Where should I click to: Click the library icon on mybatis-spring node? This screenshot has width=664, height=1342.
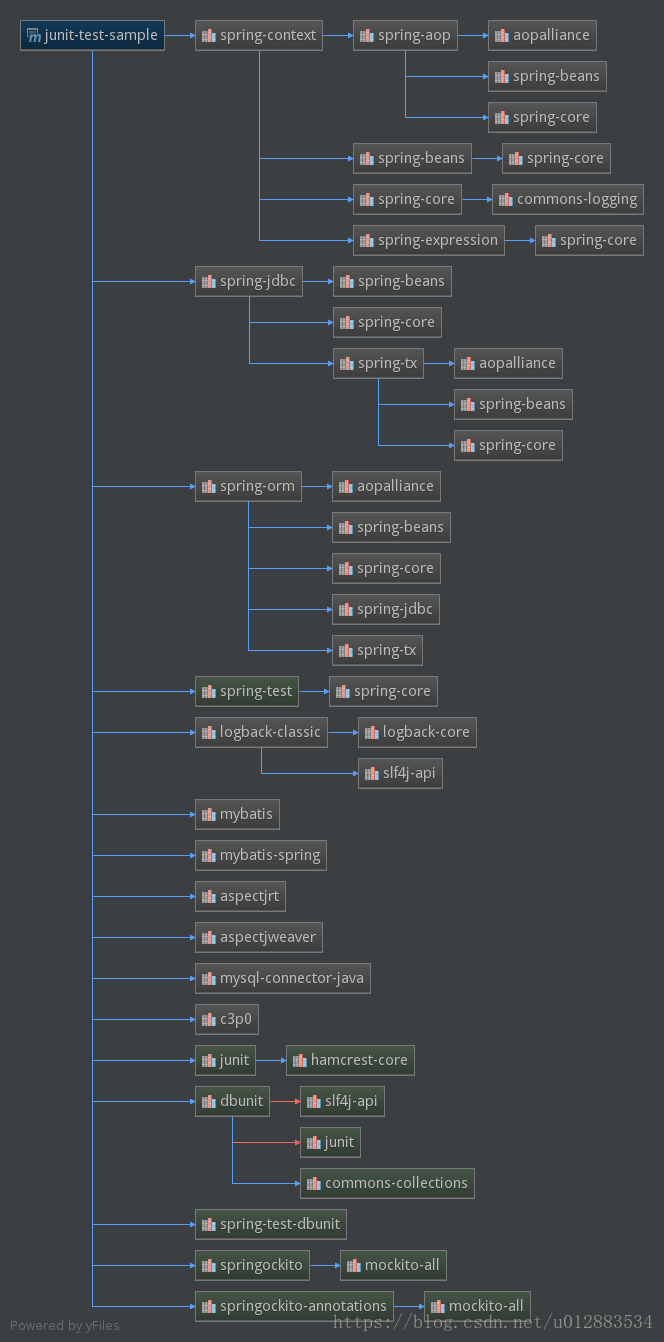(x=208, y=856)
